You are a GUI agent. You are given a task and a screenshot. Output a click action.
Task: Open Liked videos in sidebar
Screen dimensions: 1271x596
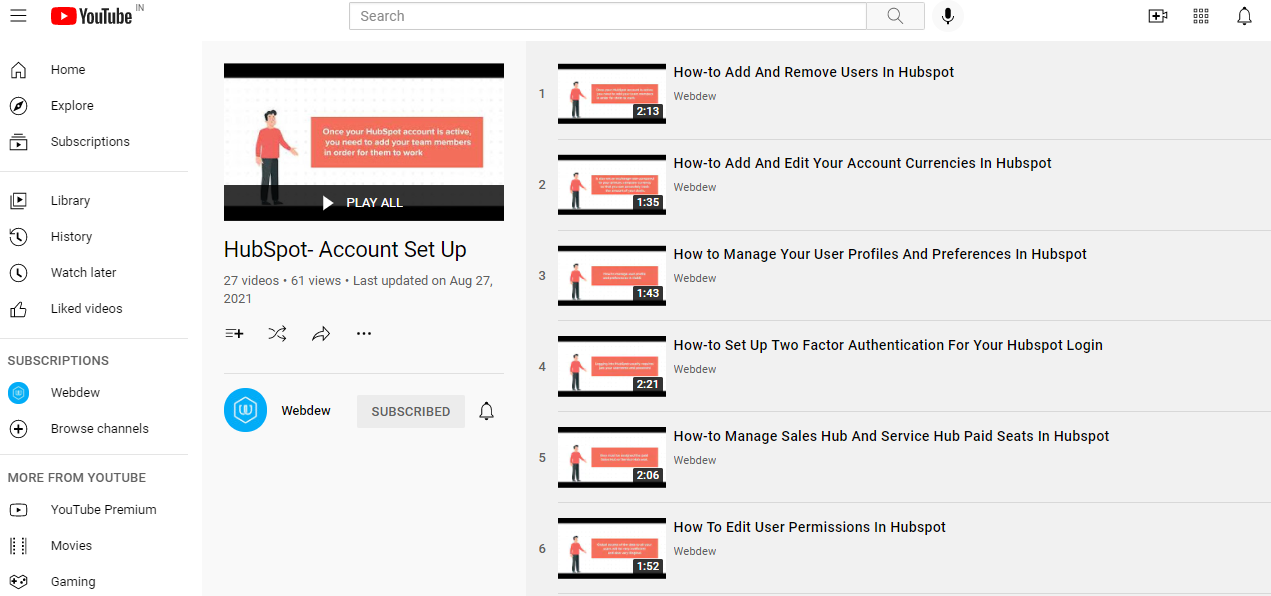(x=86, y=309)
